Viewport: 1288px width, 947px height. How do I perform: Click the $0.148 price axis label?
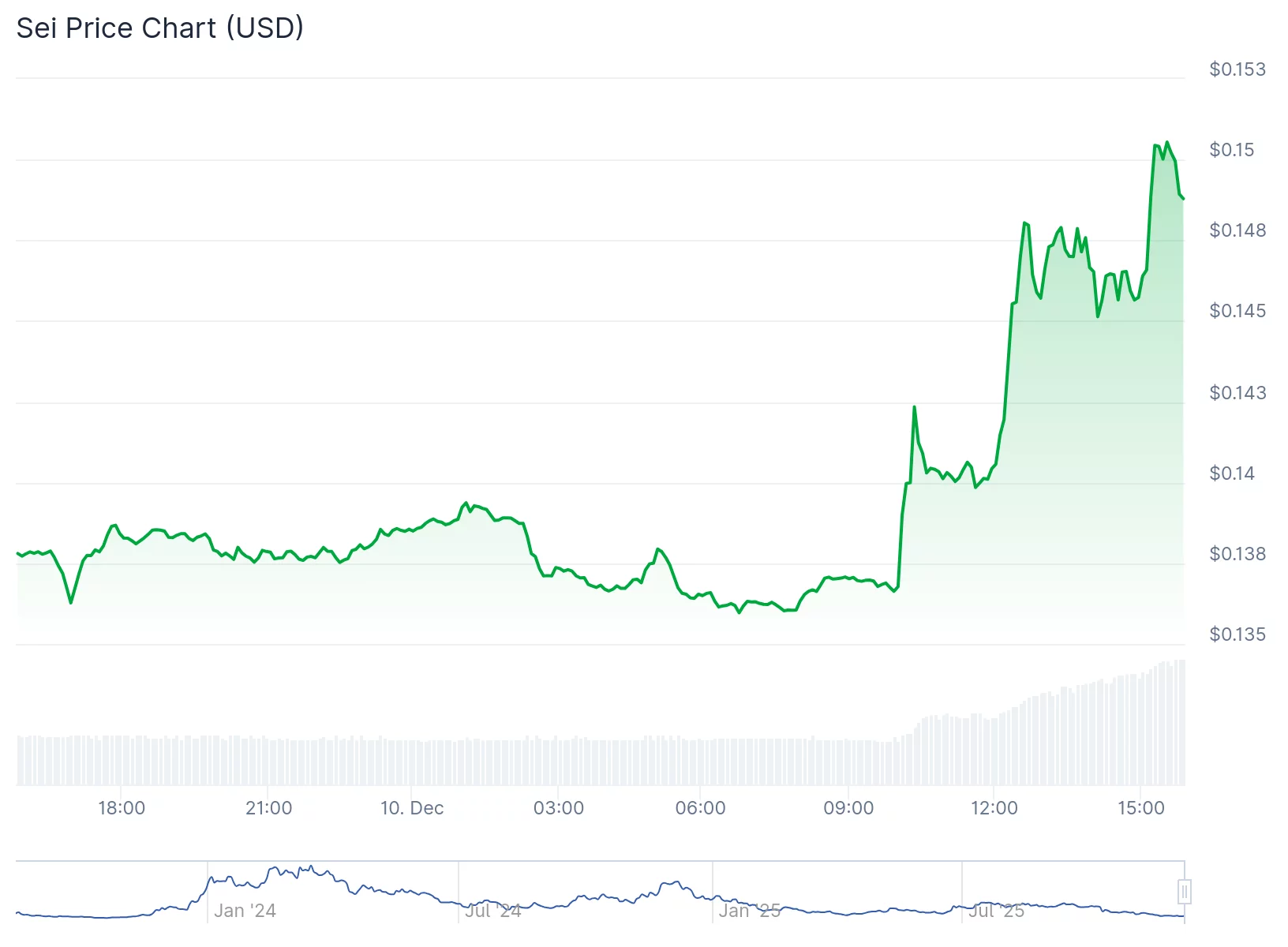click(x=1237, y=230)
